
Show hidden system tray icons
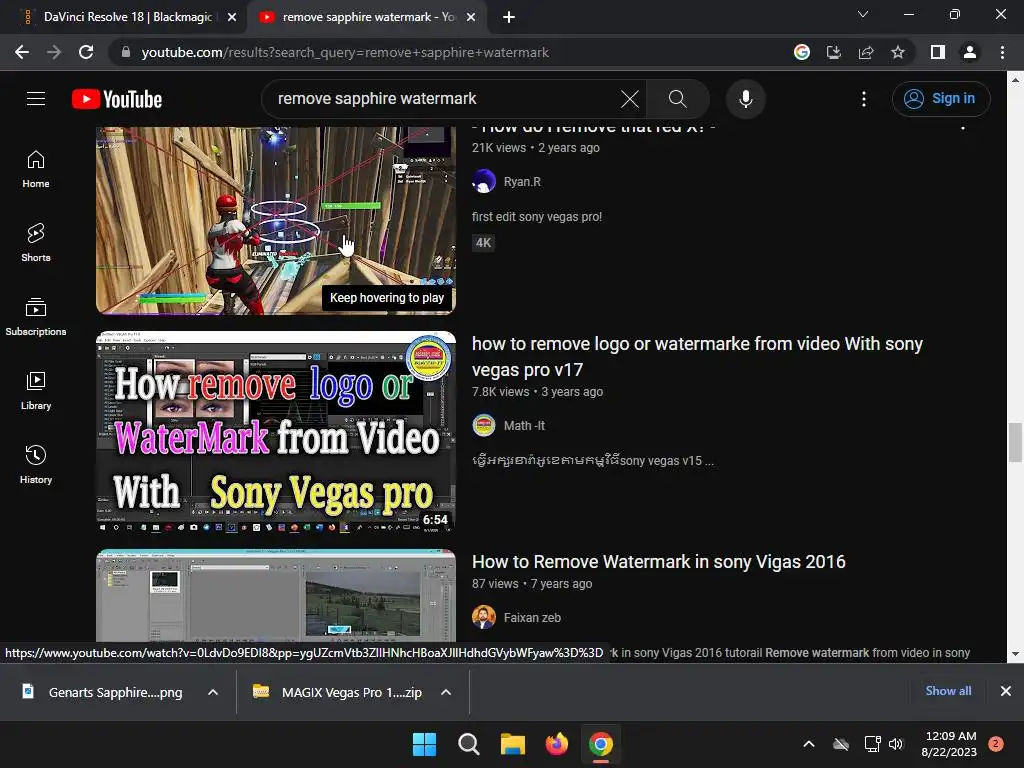[808, 744]
